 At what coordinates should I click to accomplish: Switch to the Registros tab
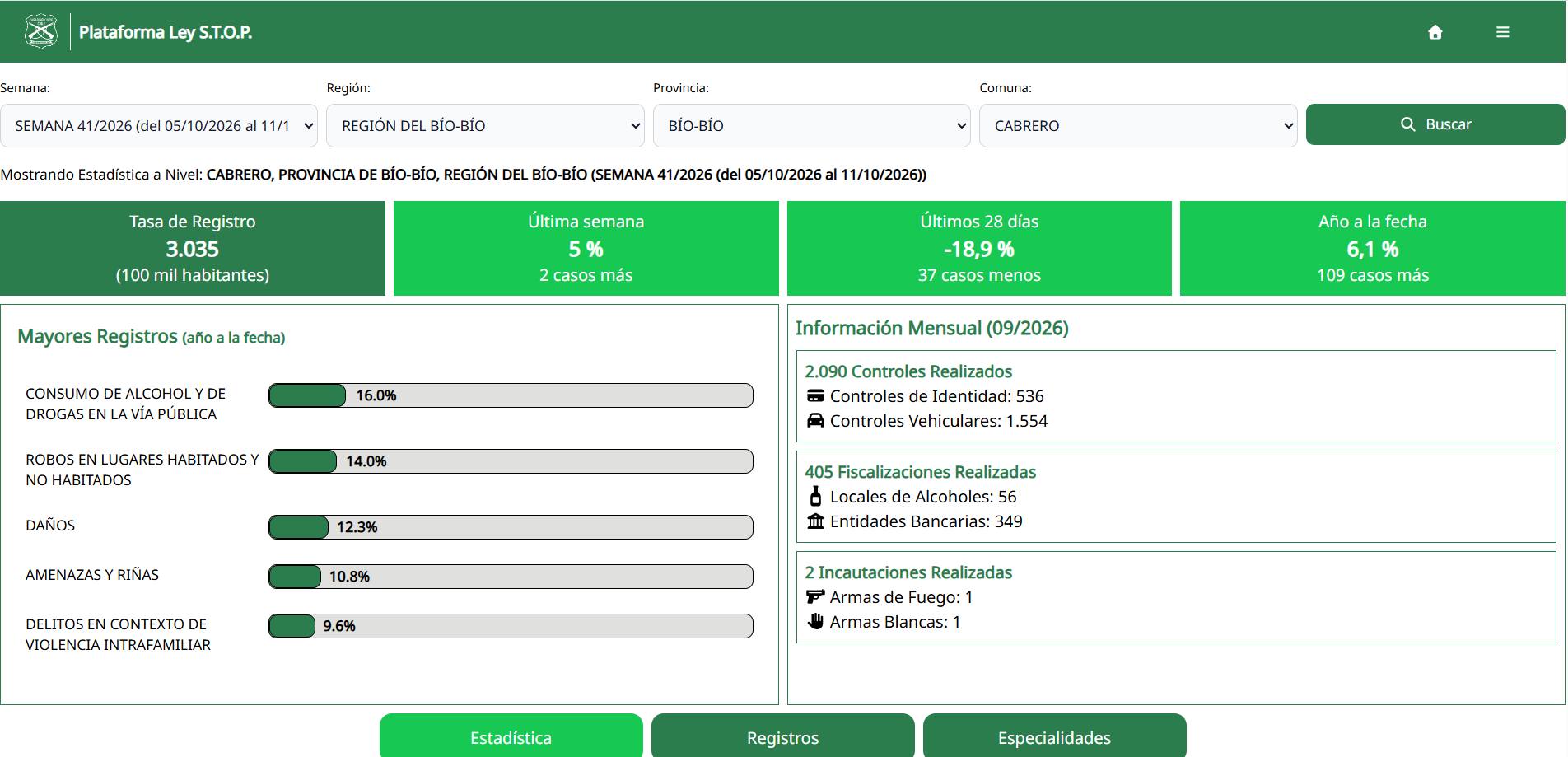(782, 736)
